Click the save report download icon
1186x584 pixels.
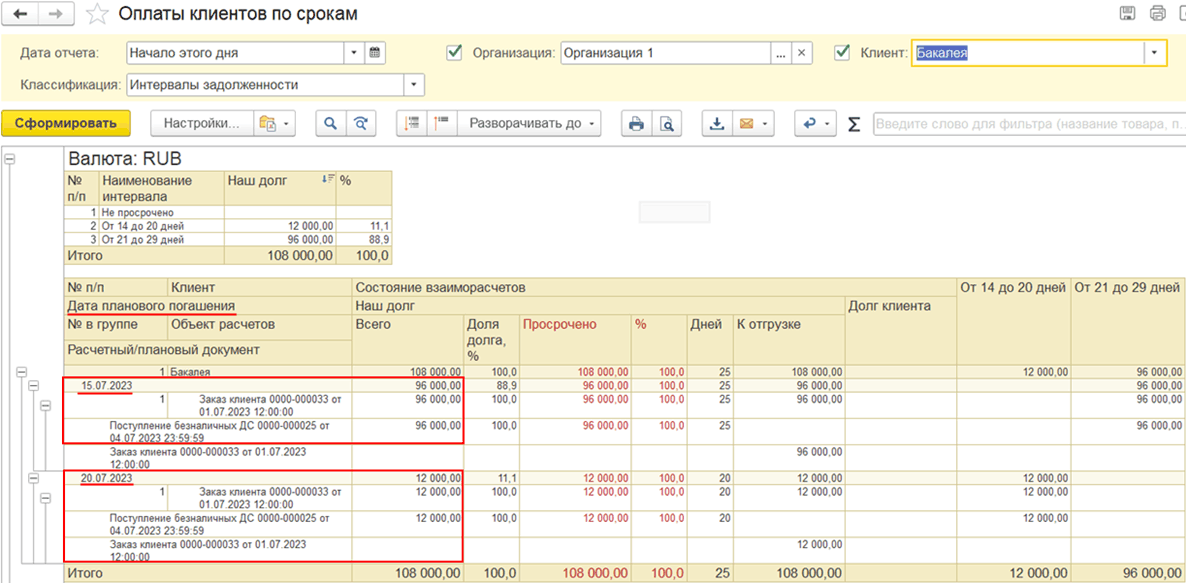716,124
